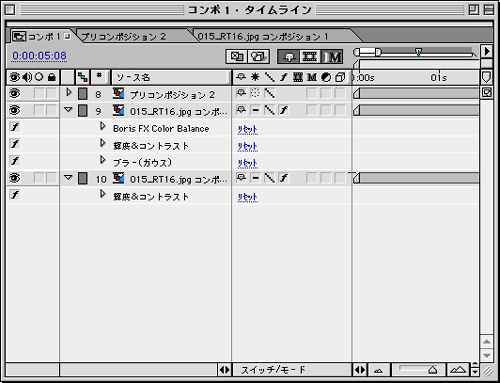Toggle quality switch on layer 8
Screen dimensions: 500x383
[x=269, y=93]
